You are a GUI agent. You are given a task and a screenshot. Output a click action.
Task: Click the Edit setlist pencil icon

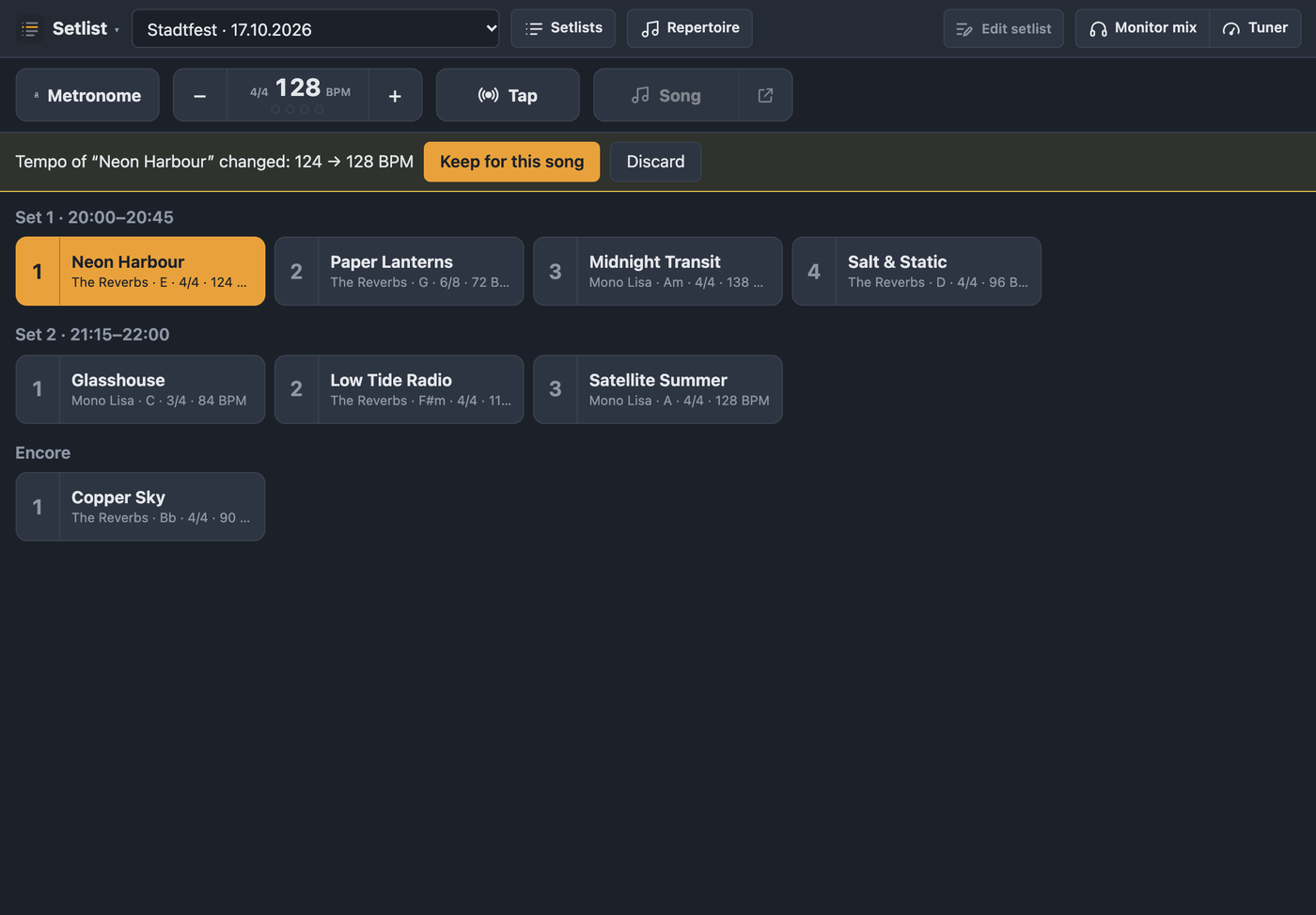tap(963, 29)
